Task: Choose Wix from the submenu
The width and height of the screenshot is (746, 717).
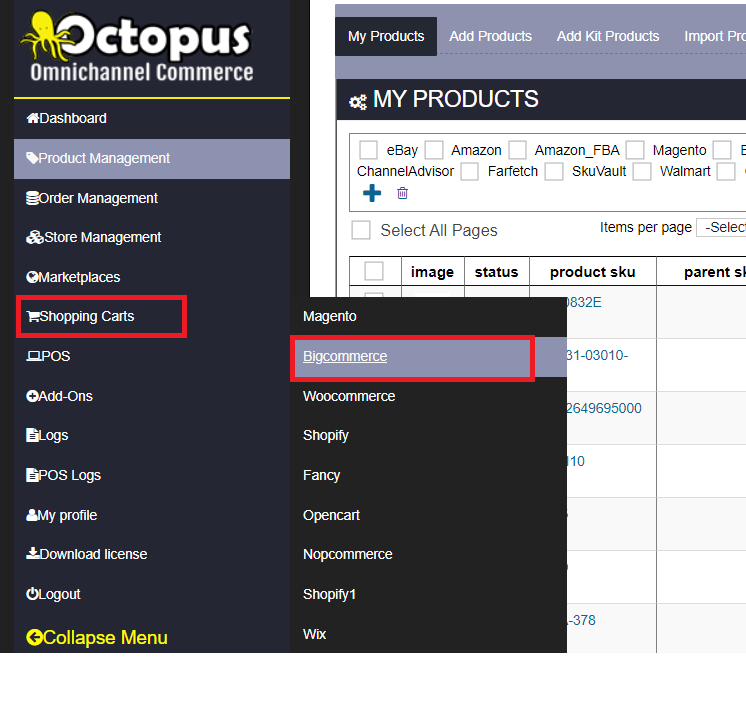Action: [x=428, y=634]
